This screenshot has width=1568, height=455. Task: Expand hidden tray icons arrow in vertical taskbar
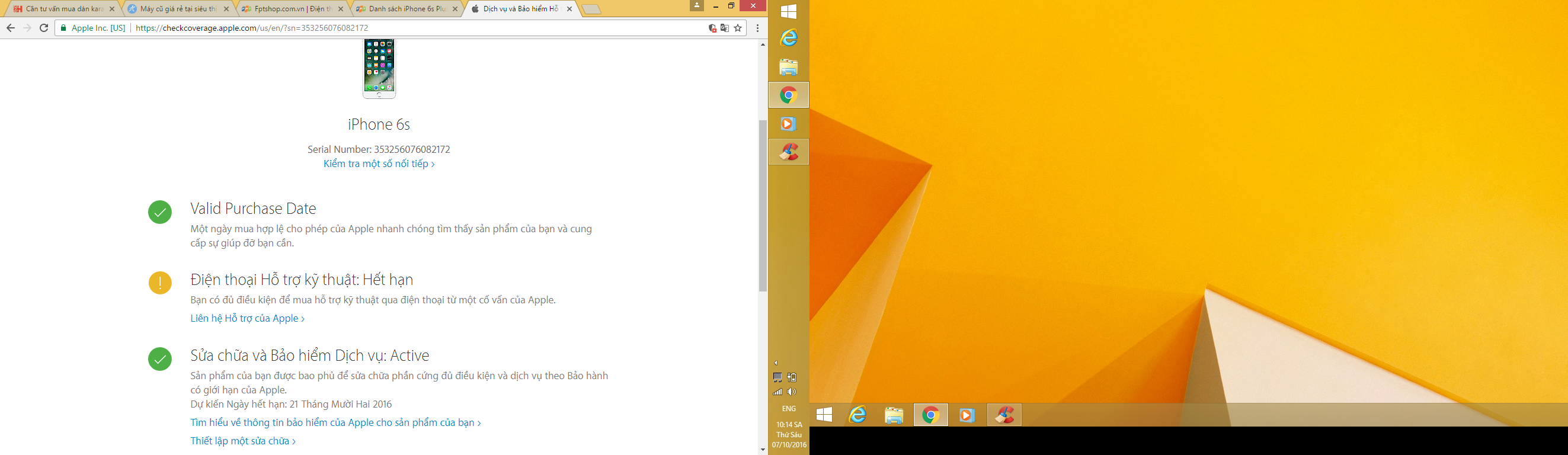[x=776, y=363]
